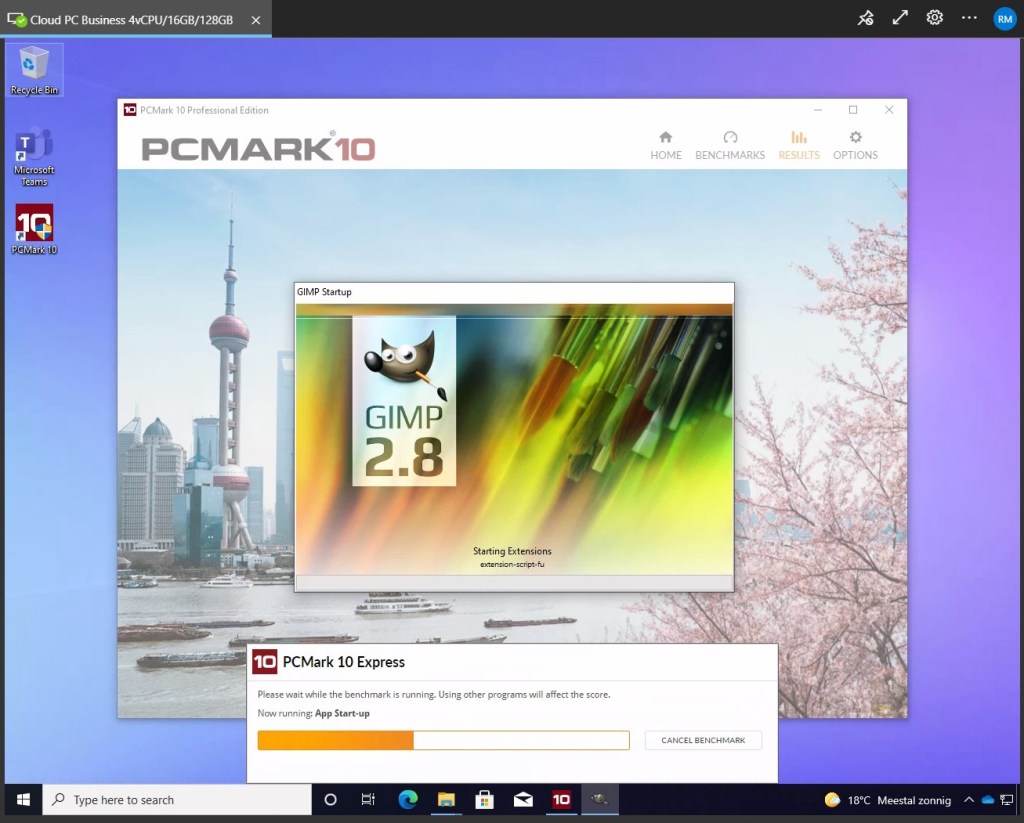Minimize the PCMark 10 window

pos(818,110)
